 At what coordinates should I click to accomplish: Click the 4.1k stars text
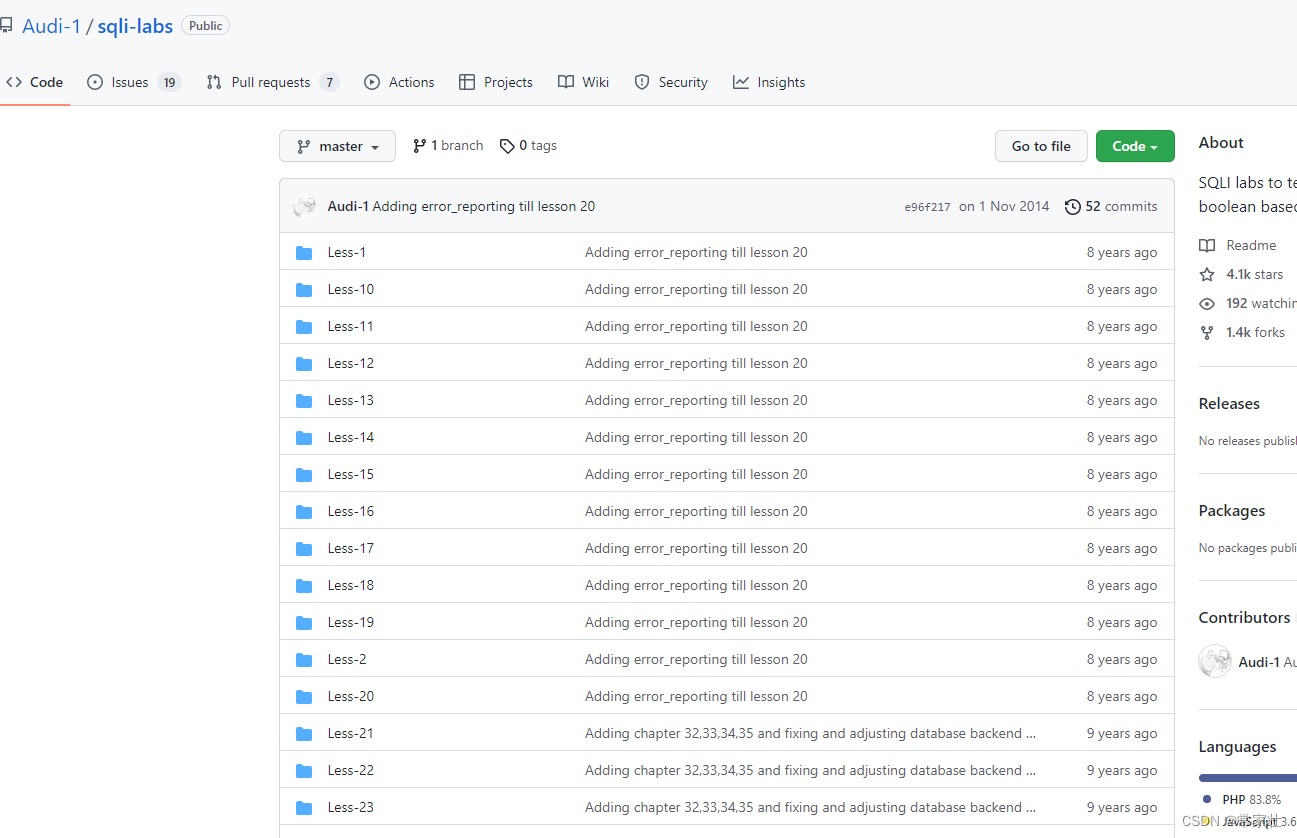point(1255,274)
